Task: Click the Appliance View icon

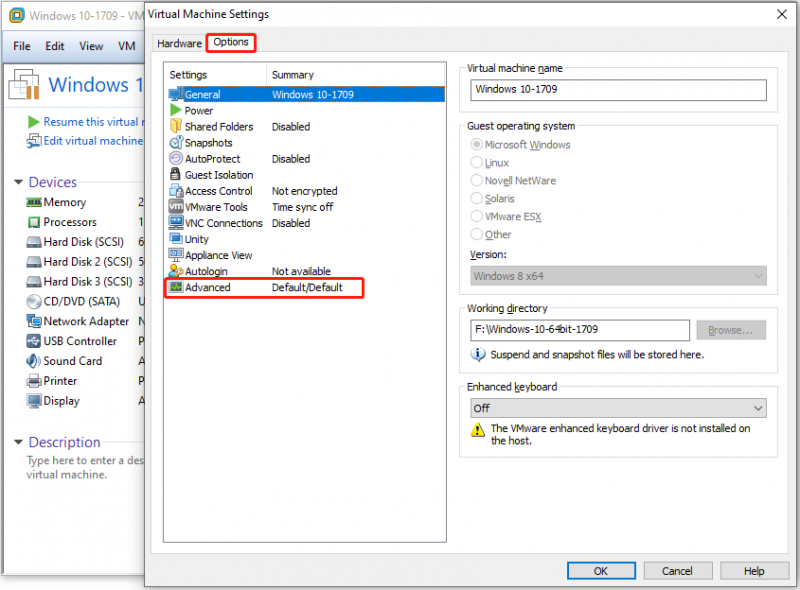Action: pos(176,255)
